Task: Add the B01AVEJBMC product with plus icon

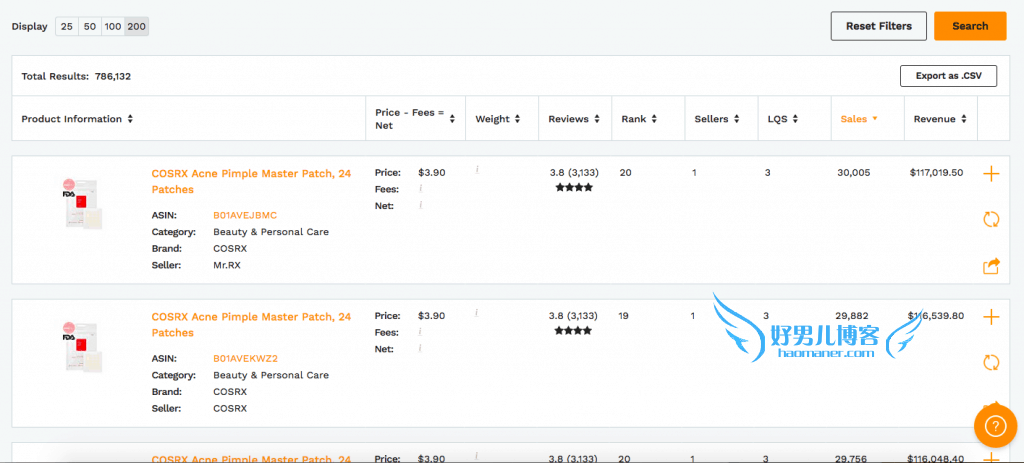Action: pos(991,174)
